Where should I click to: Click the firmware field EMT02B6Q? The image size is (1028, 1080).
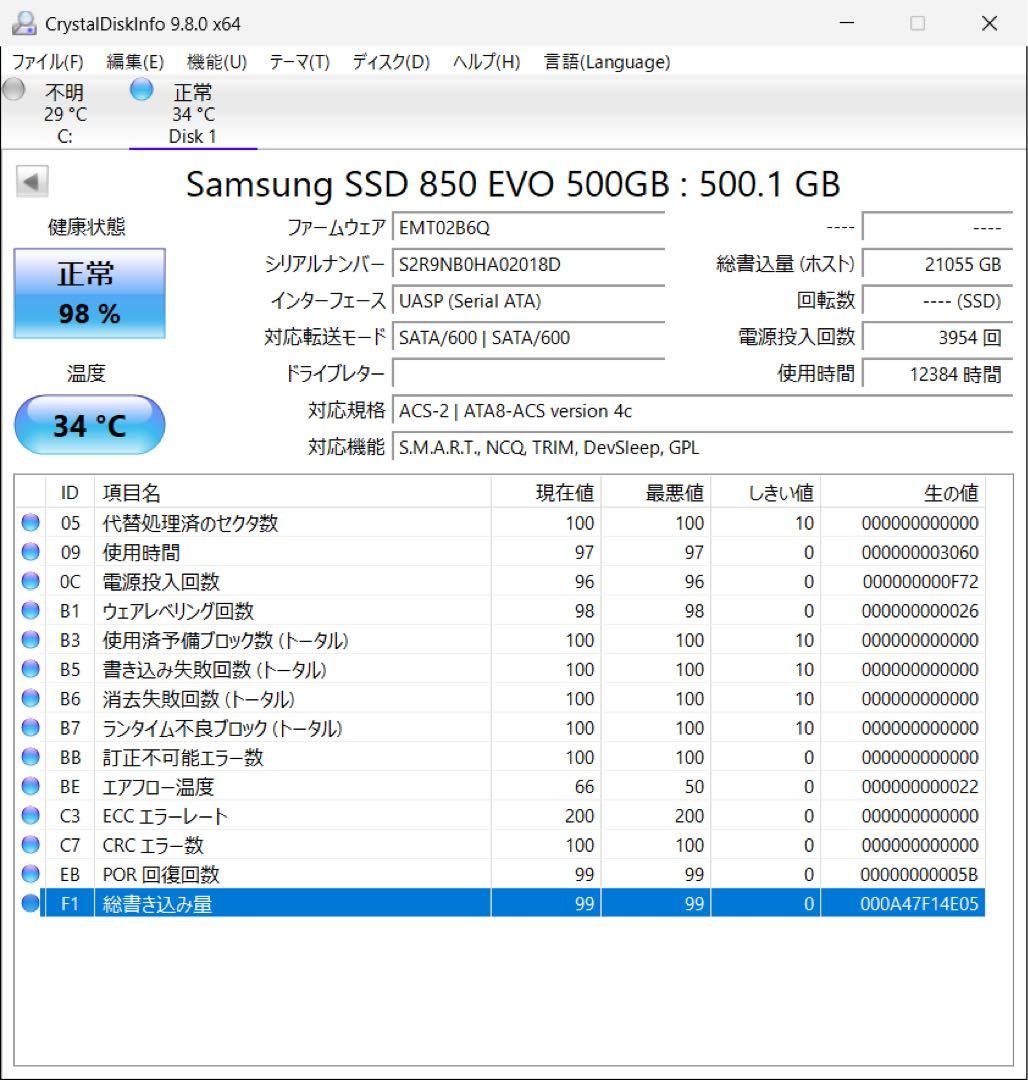click(528, 227)
